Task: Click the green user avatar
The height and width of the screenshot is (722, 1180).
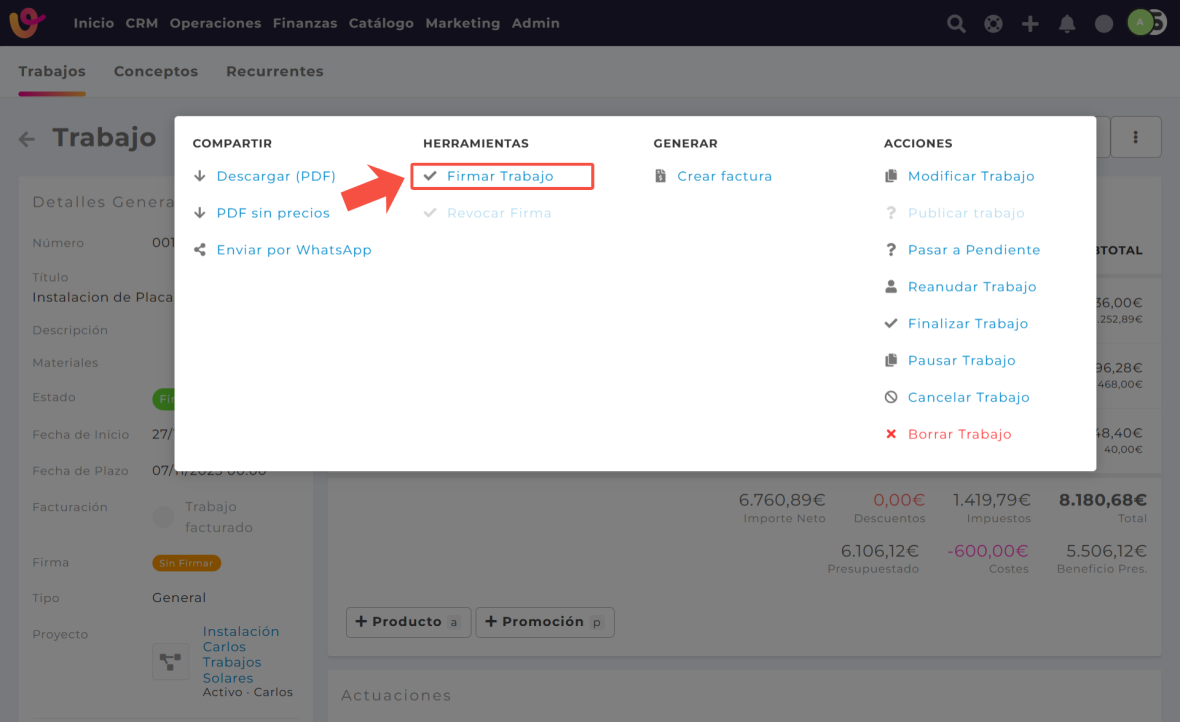Action: point(1140,22)
